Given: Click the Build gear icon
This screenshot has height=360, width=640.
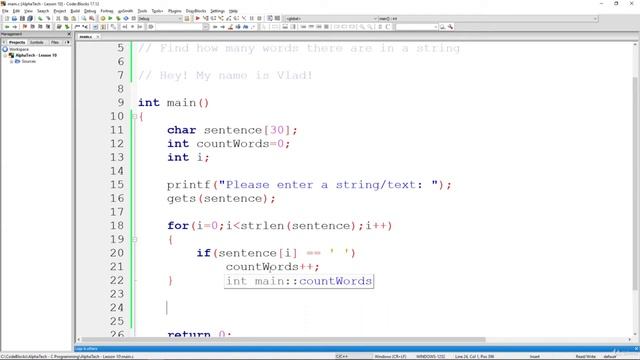Looking at the screenshot, I should [103, 18].
